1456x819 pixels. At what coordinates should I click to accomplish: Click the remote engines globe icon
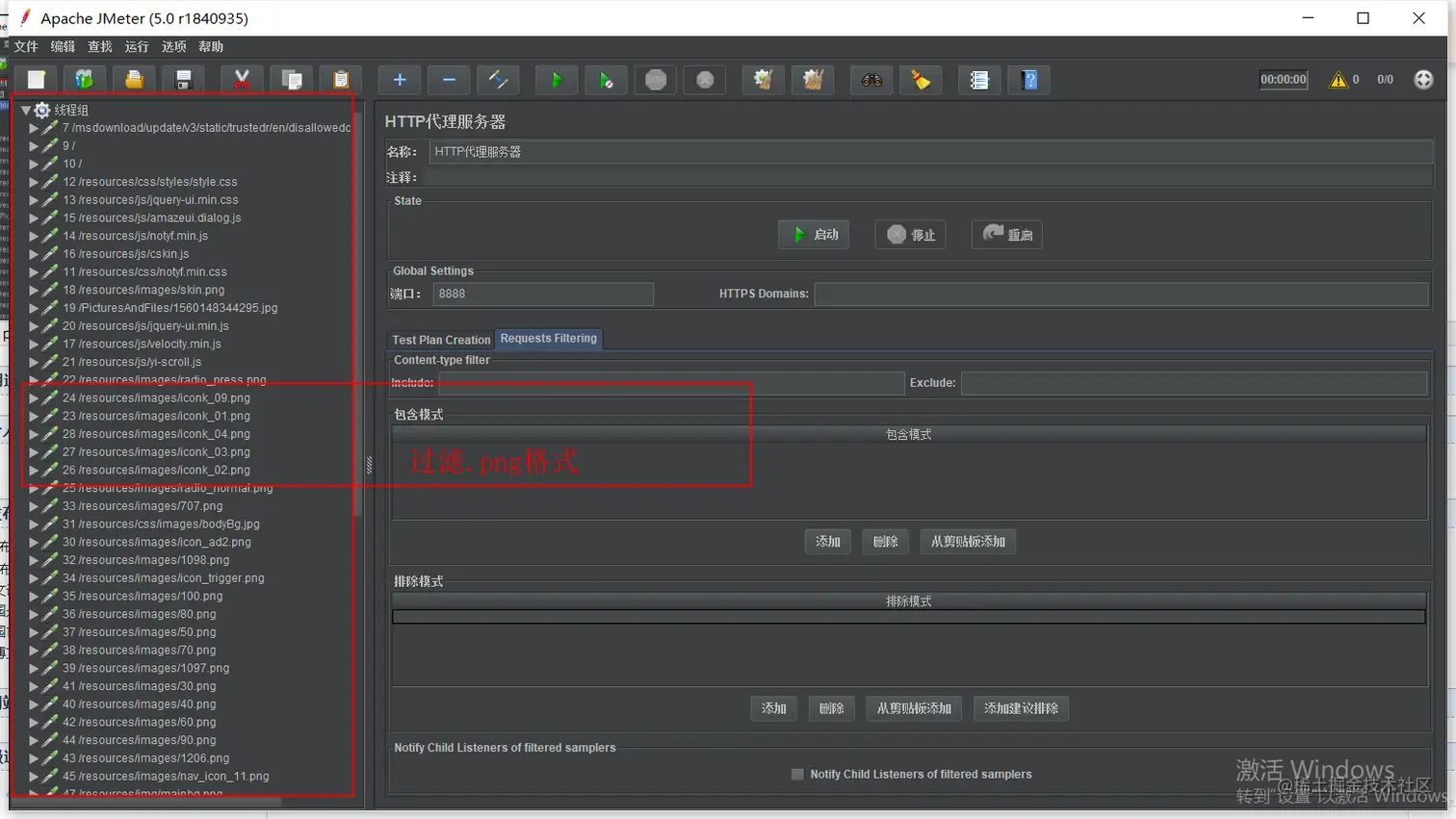[x=1423, y=80]
